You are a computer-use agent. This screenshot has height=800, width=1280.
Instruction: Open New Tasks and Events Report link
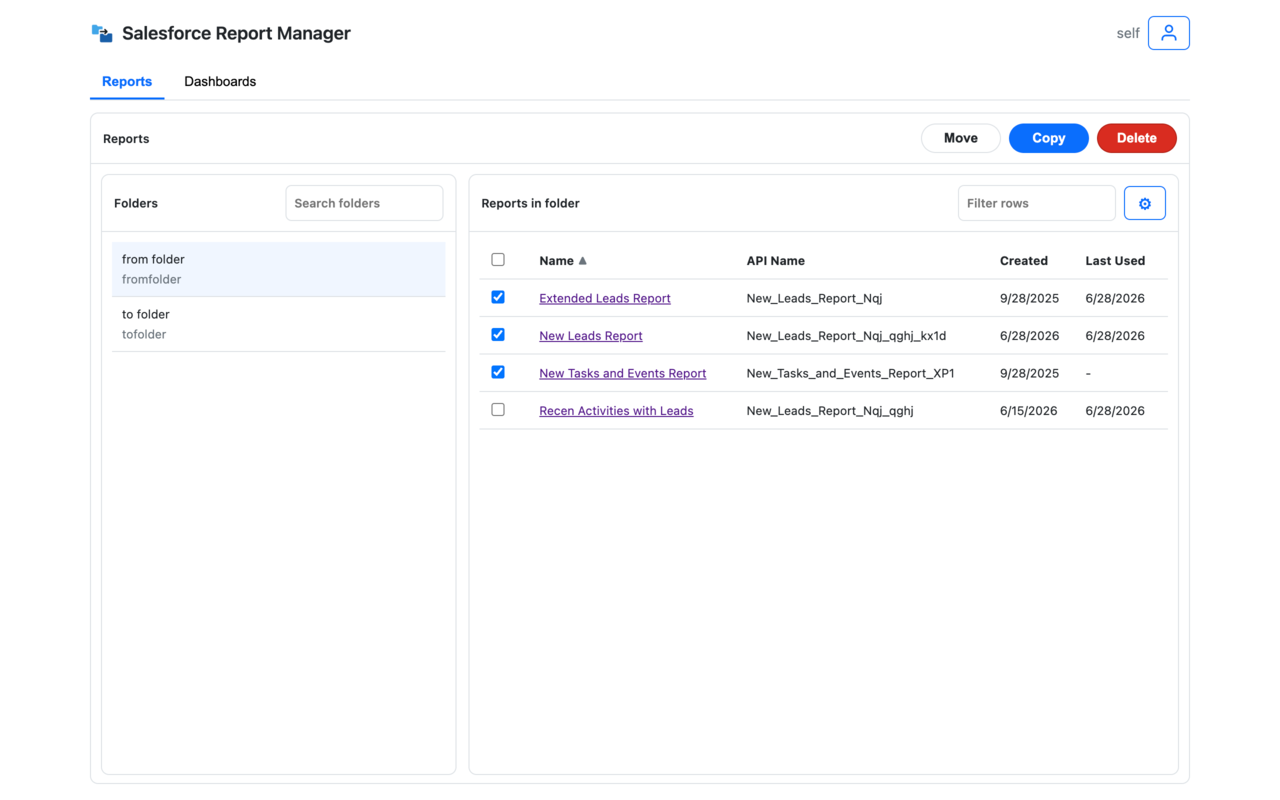pos(623,373)
